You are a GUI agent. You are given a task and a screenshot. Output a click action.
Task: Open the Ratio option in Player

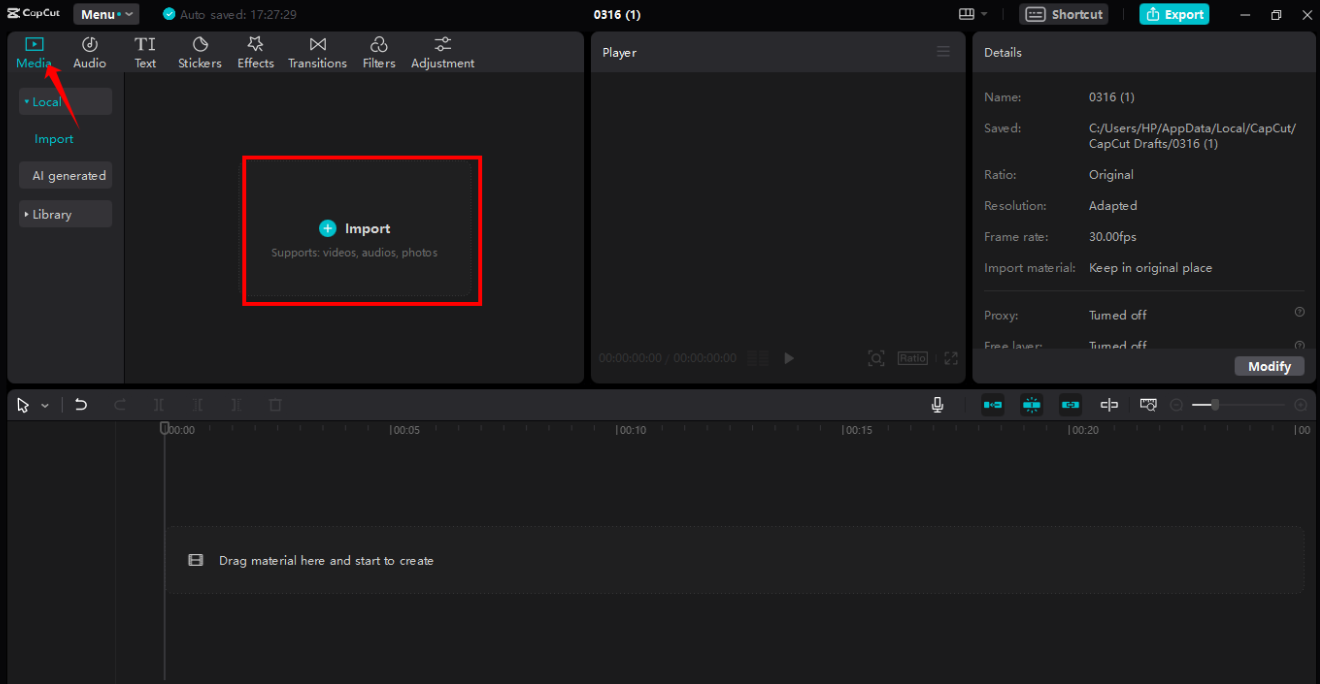point(912,357)
